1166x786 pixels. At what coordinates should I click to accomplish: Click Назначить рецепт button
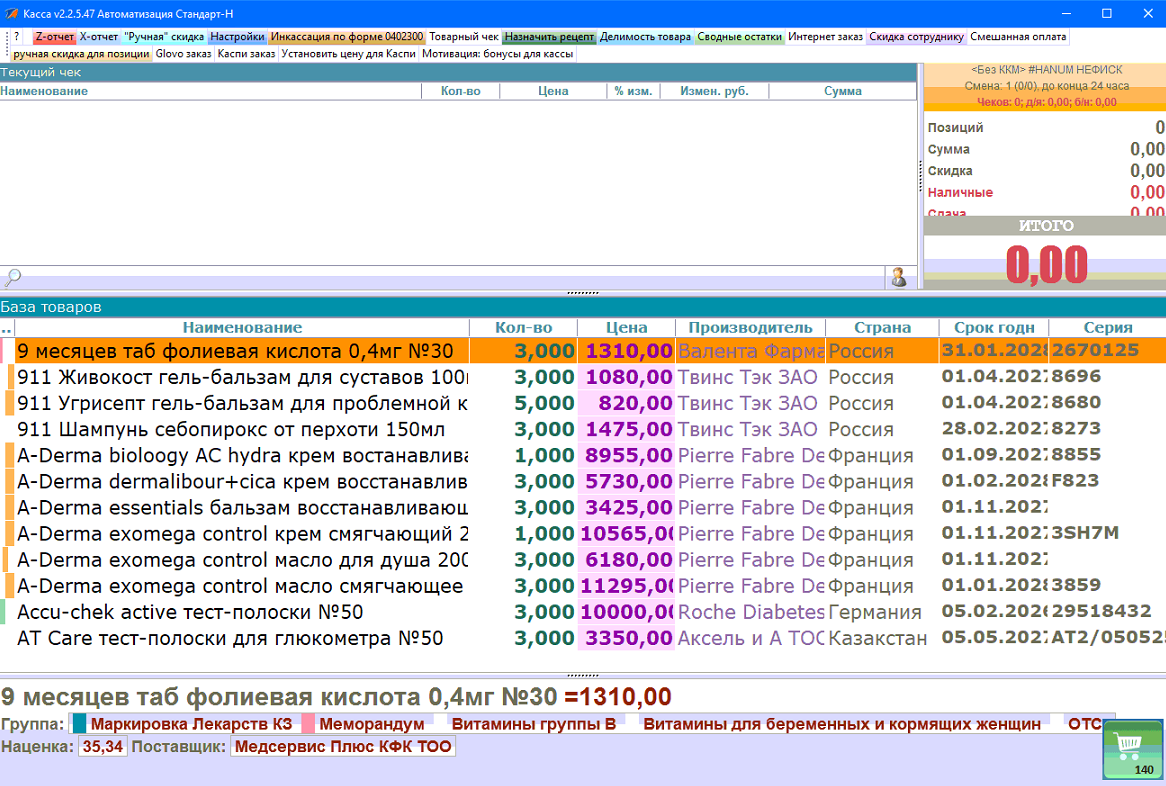(x=550, y=36)
